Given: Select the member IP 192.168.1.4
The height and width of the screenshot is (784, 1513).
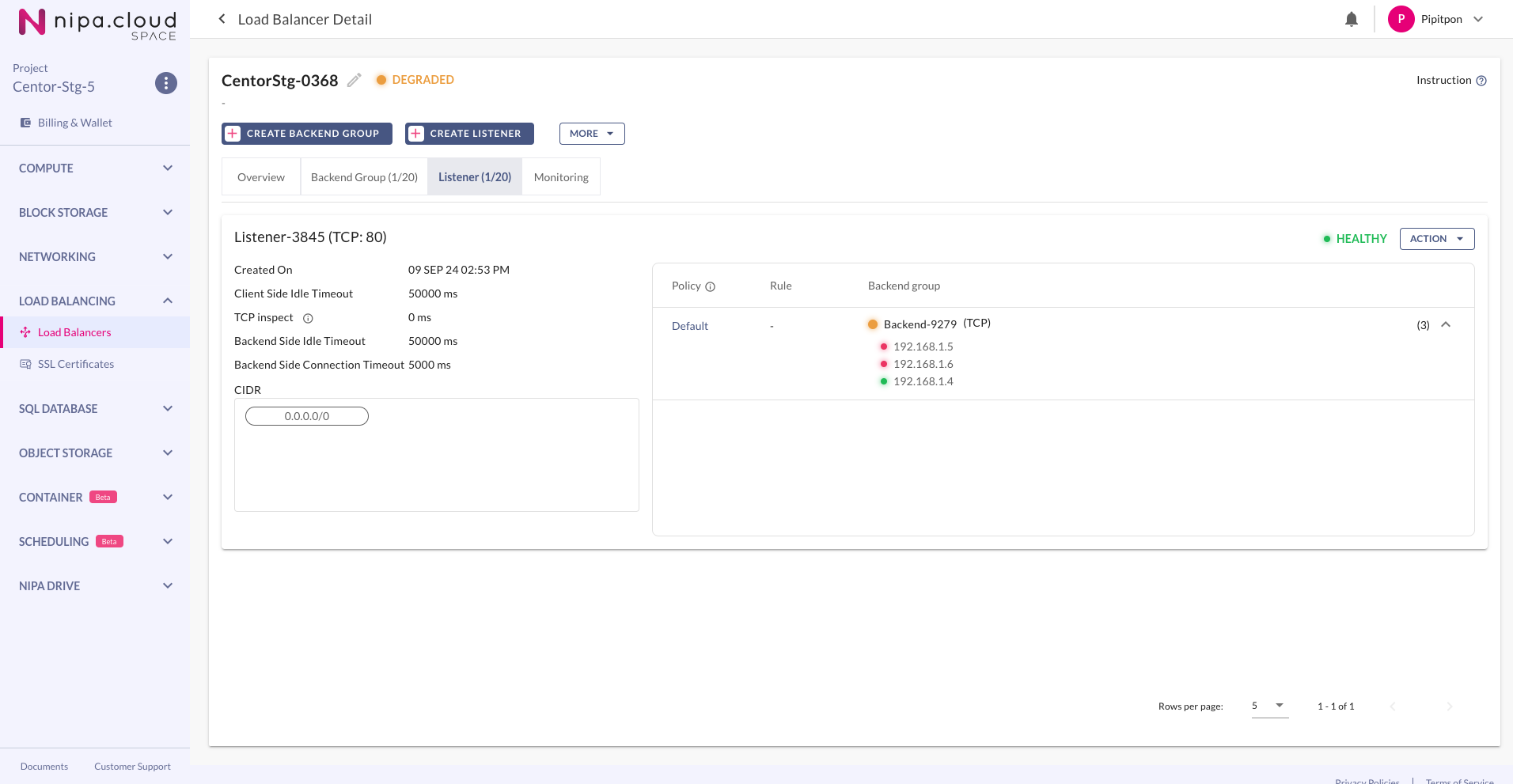Looking at the screenshot, I should [923, 381].
